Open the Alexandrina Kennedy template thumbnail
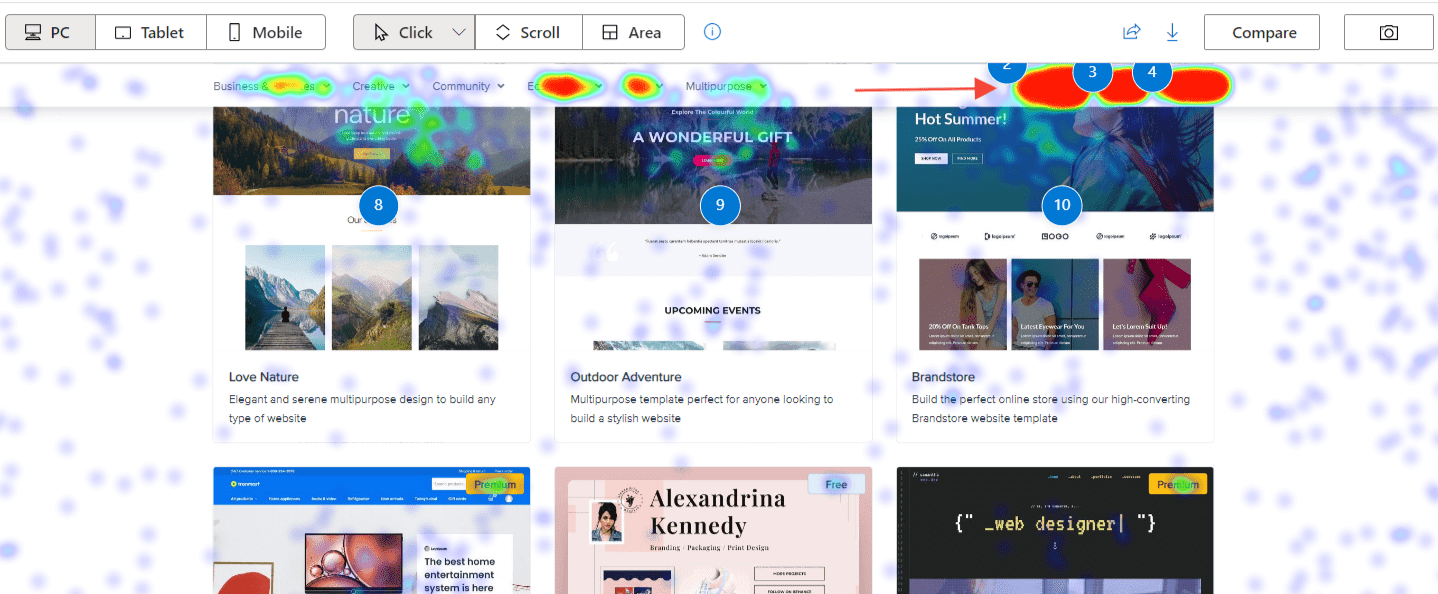Screen dimensions: 1438x594 click(x=713, y=530)
